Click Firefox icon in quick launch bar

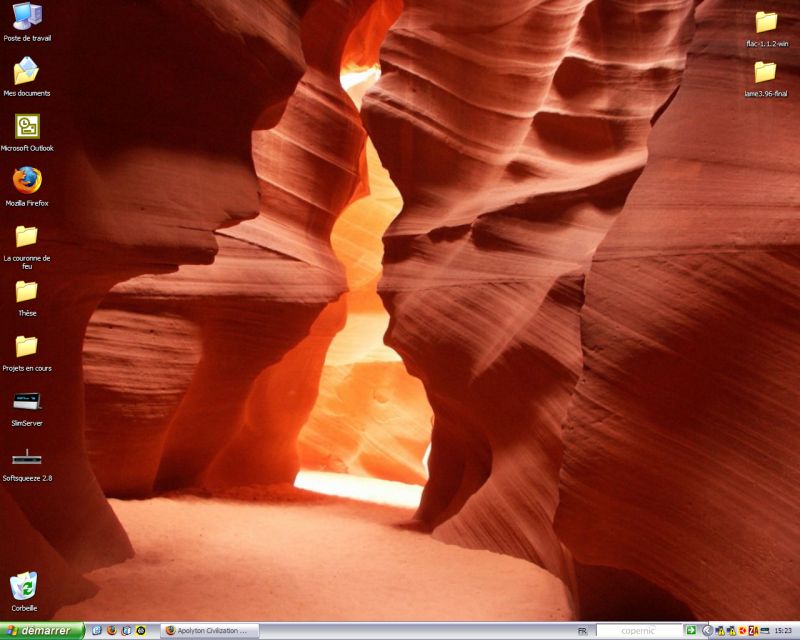pos(111,631)
